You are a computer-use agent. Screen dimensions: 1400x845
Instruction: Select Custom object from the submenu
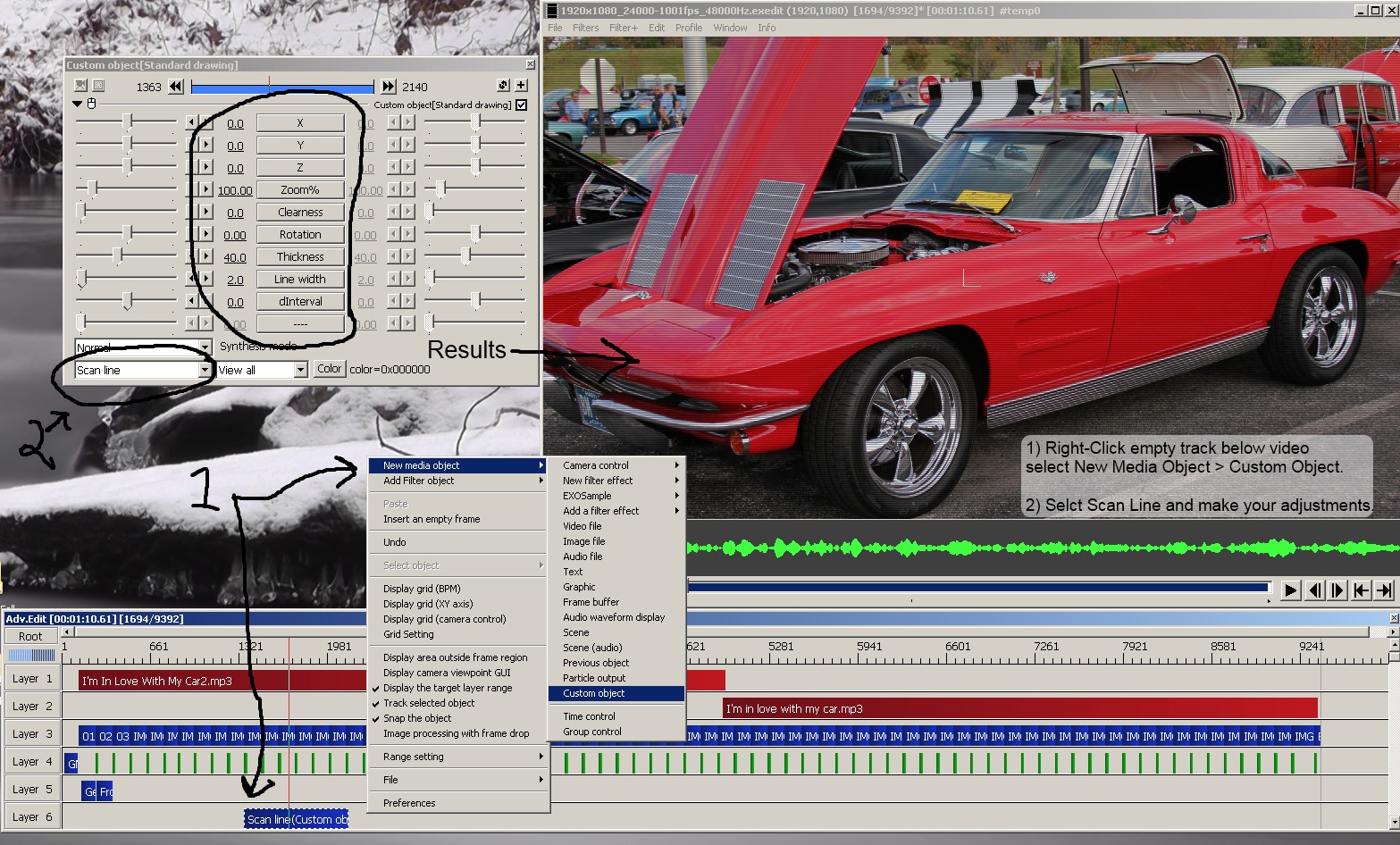pyautogui.click(x=616, y=693)
